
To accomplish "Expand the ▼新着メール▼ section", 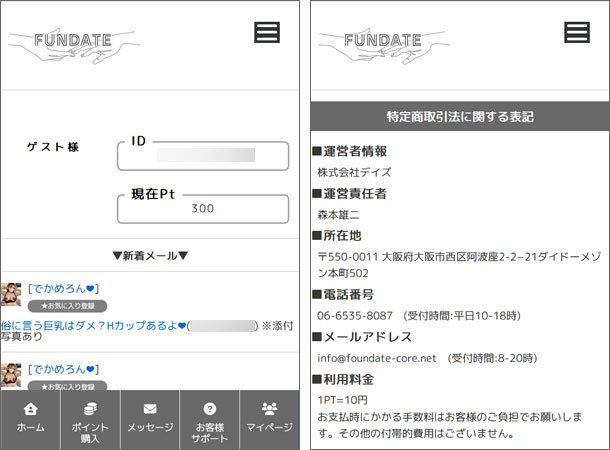I will (150, 256).
